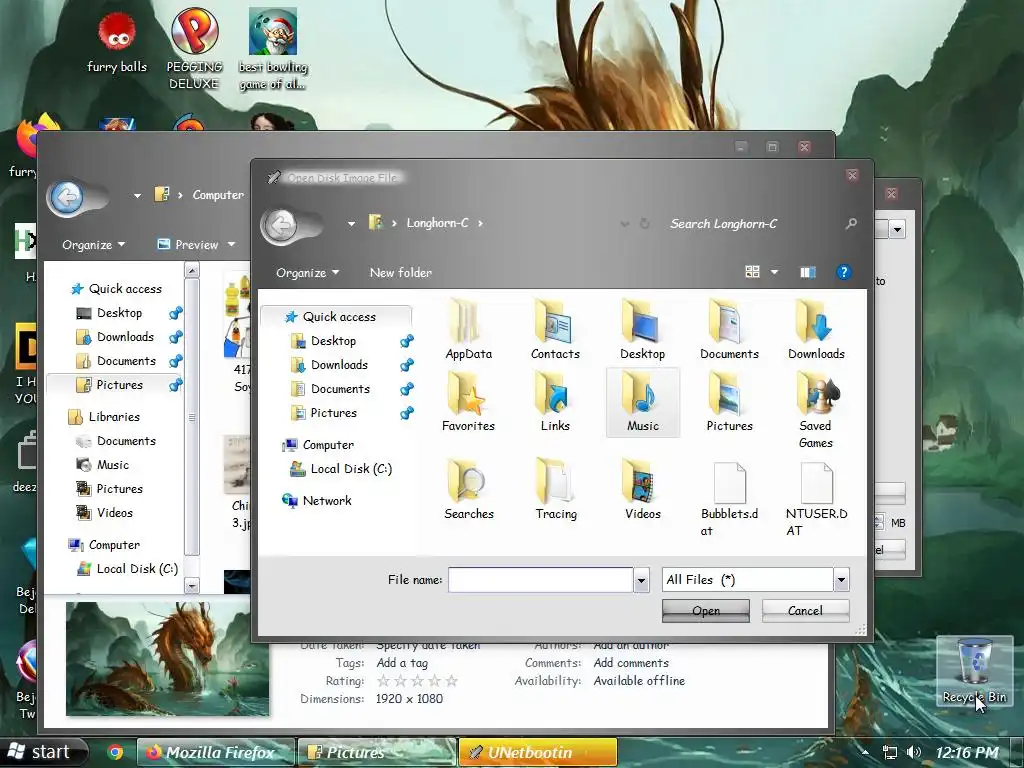Click the clock showing 12:16 PM
1024x768 pixels.
967,752
